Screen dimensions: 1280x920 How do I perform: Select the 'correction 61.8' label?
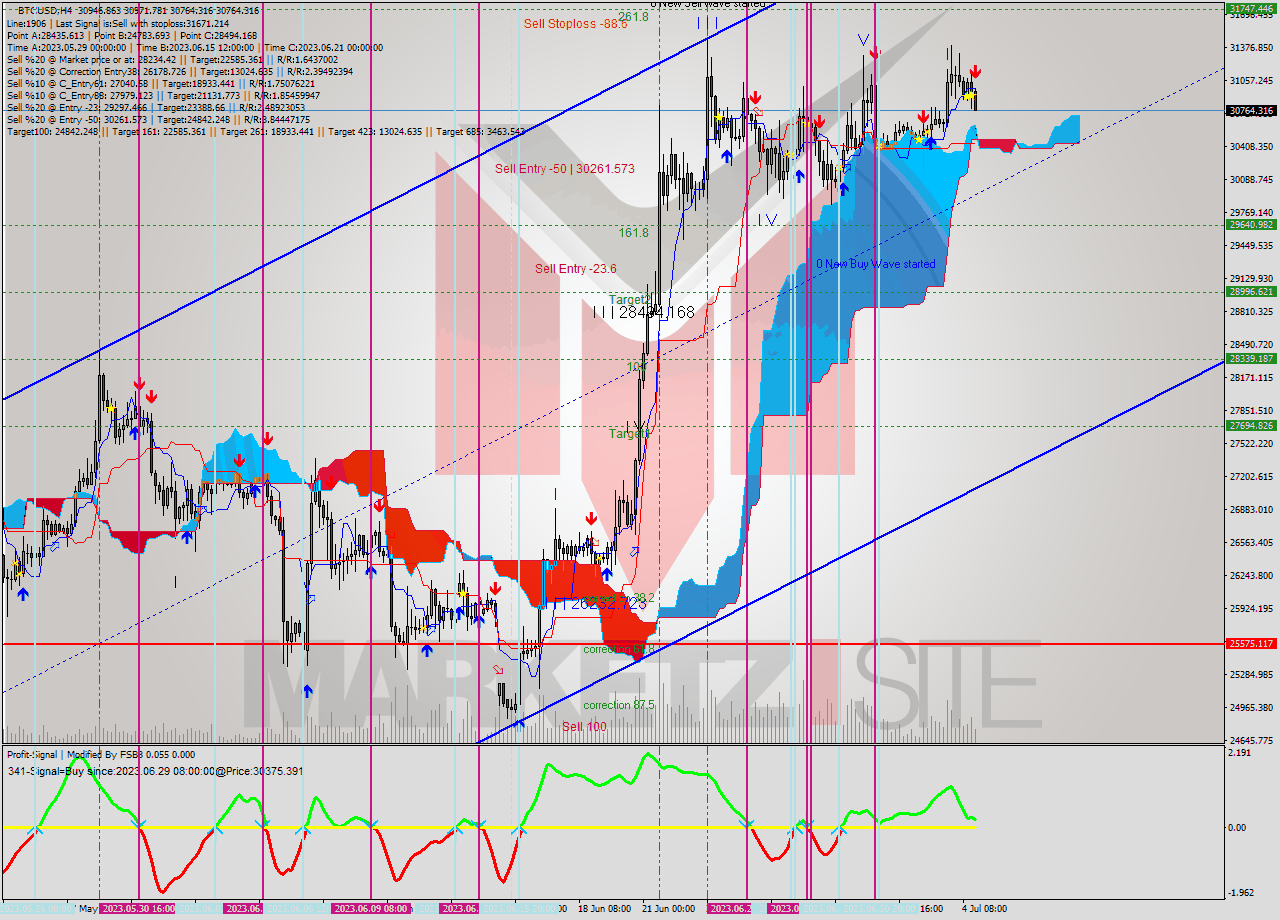point(619,649)
